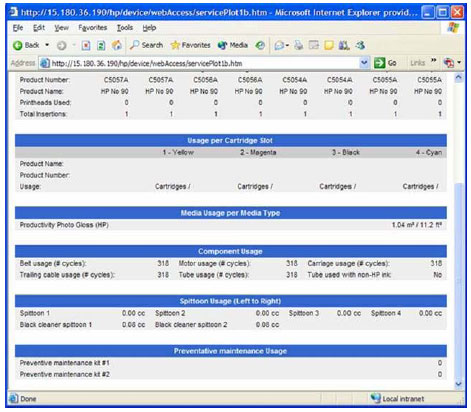Open the Mail icon in toolbar
471x412 pixels.
coord(279,45)
